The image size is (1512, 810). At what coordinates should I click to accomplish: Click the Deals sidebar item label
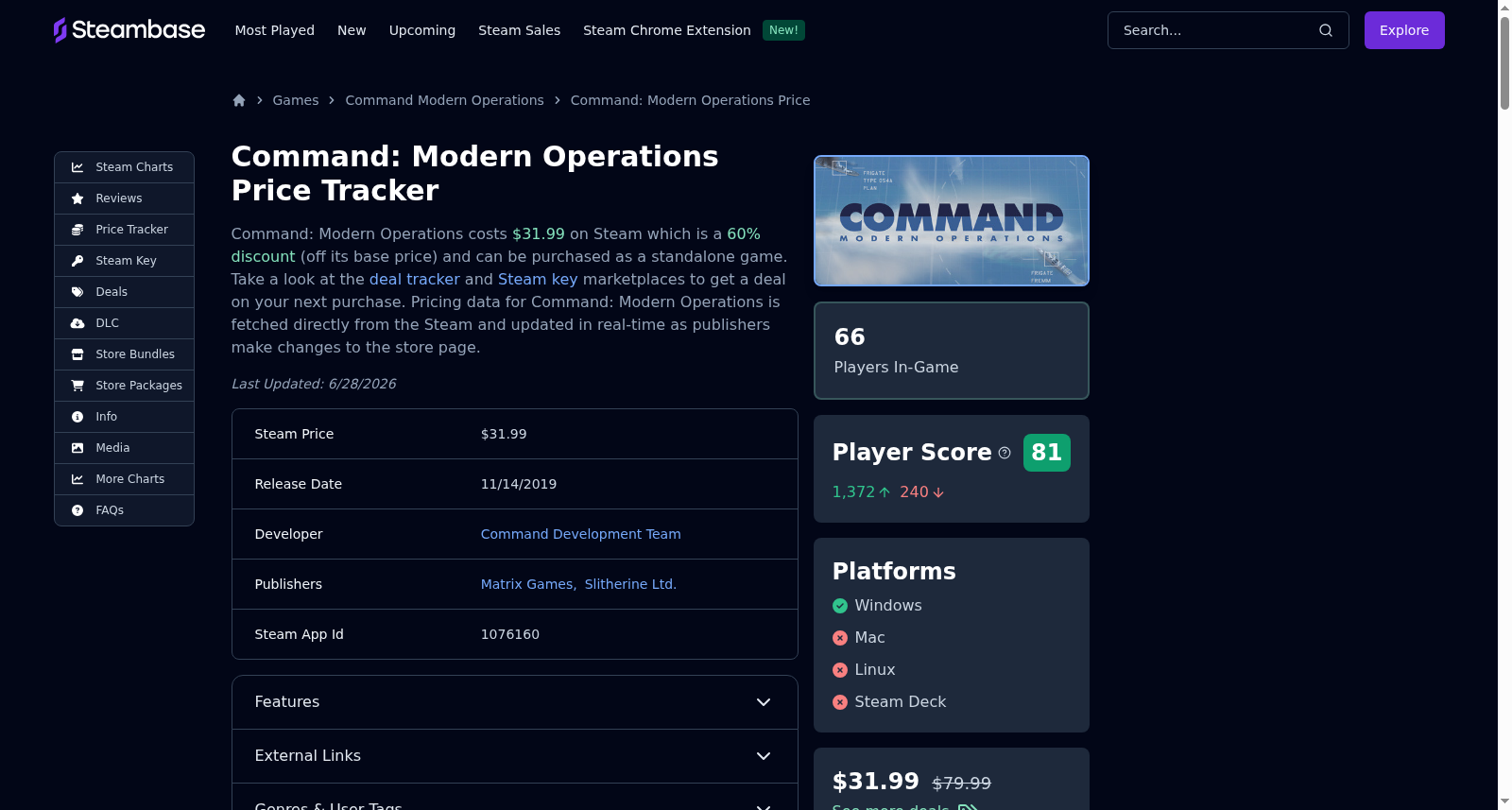point(112,292)
